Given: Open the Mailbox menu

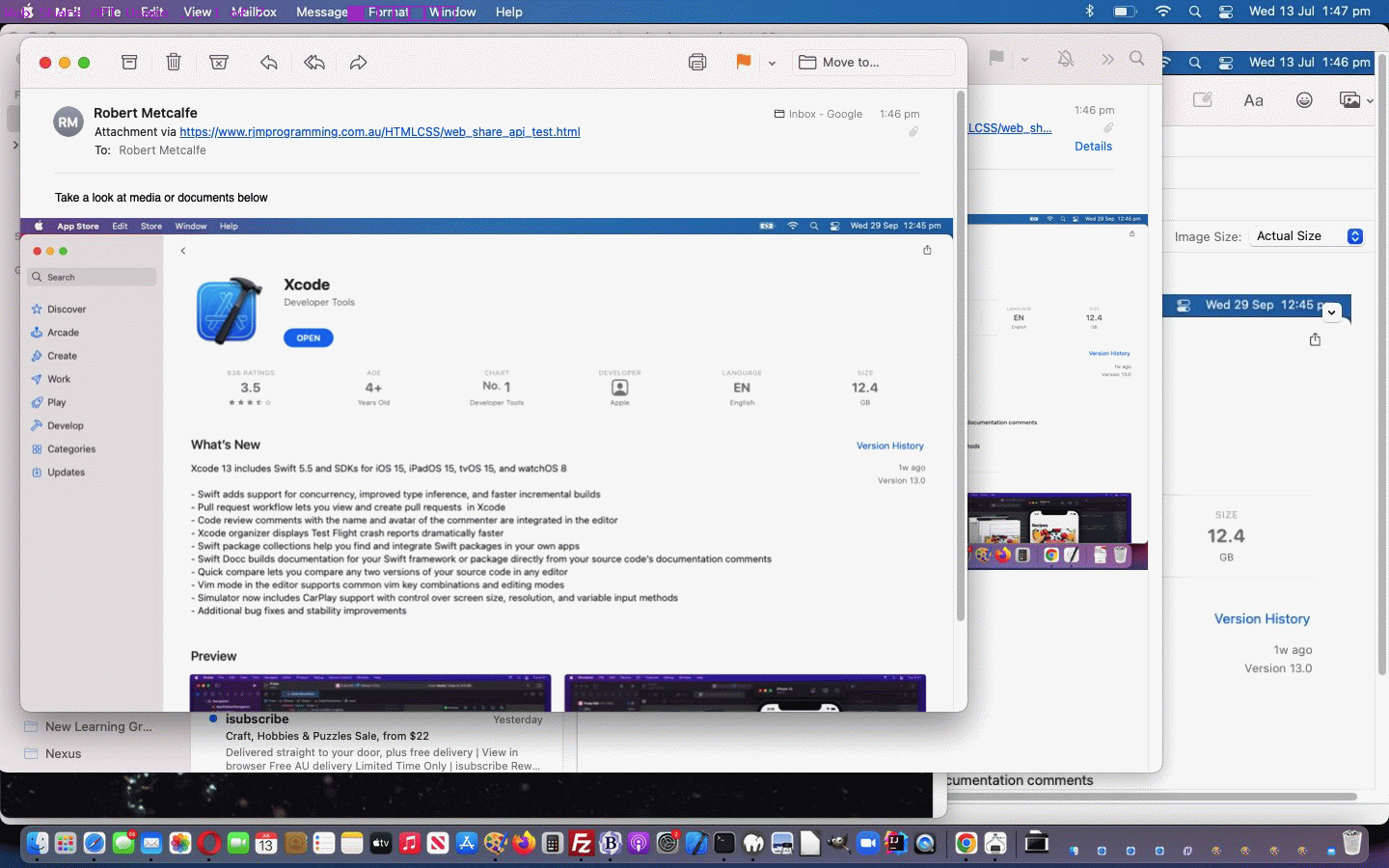Looking at the screenshot, I should [254, 12].
